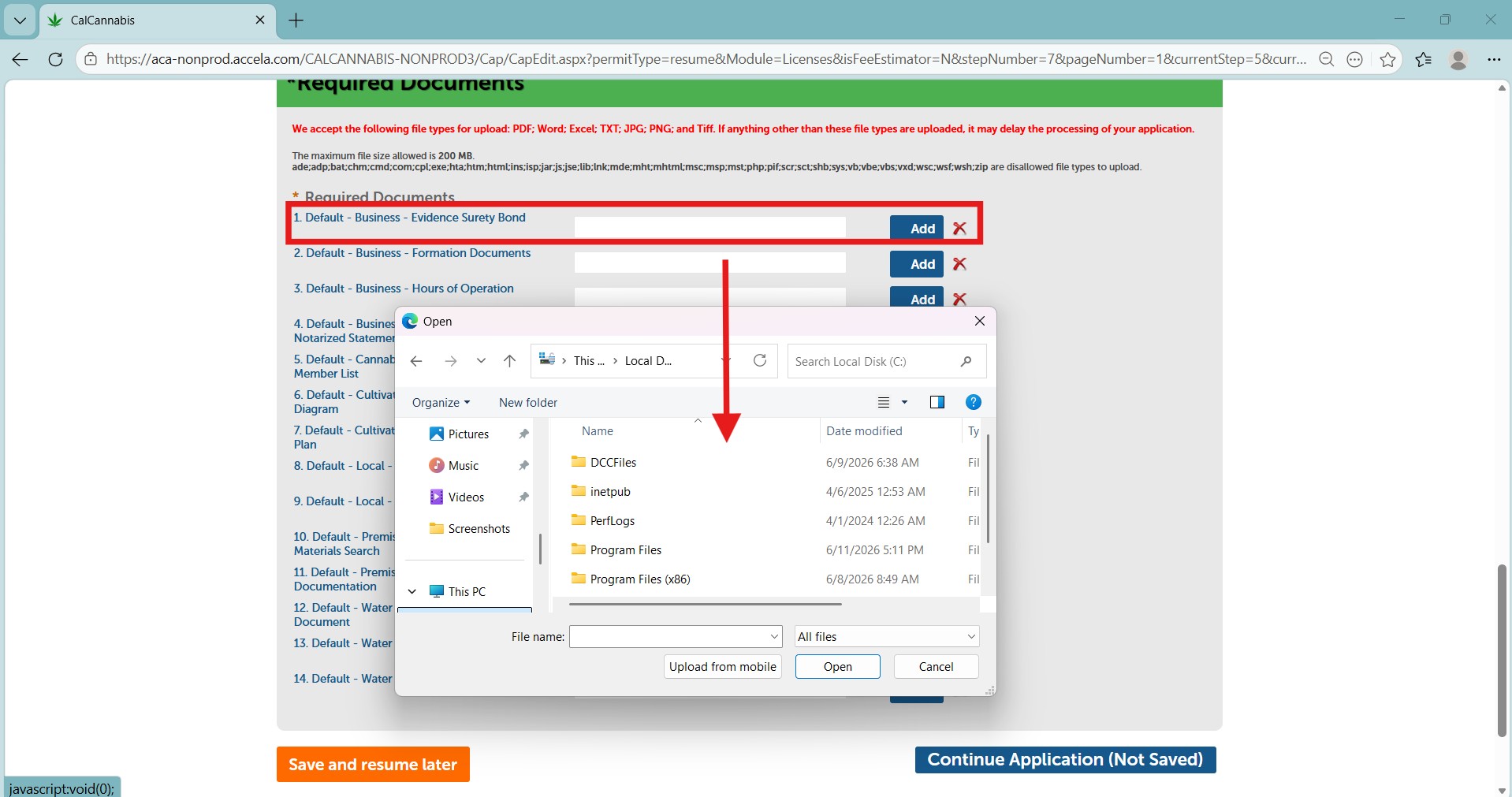The image size is (1512, 797).
Task: Cancel the file dialog
Action: pos(936,667)
